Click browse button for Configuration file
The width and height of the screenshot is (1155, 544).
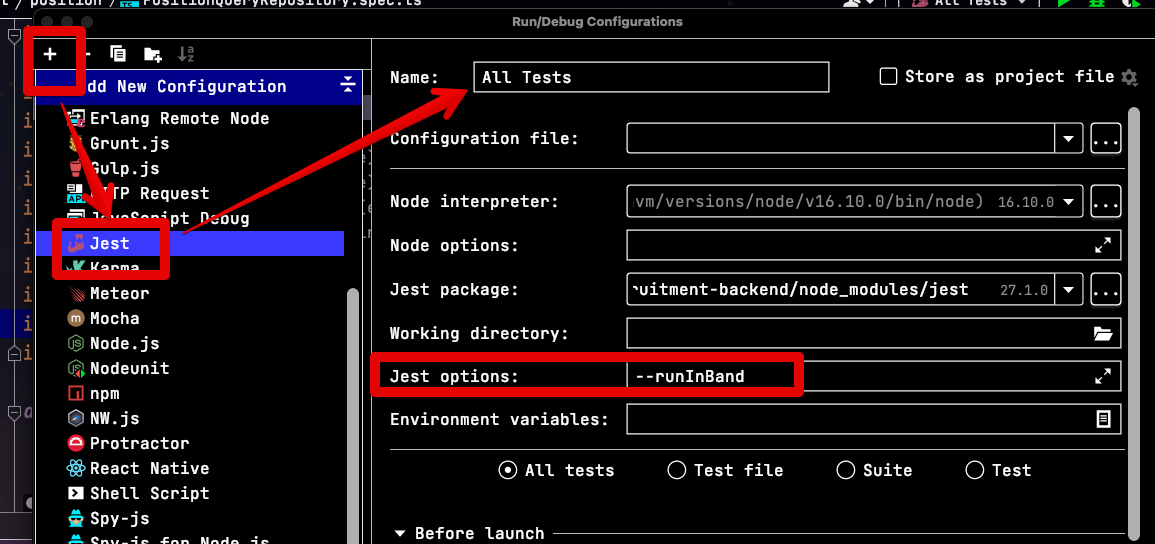tap(1106, 138)
